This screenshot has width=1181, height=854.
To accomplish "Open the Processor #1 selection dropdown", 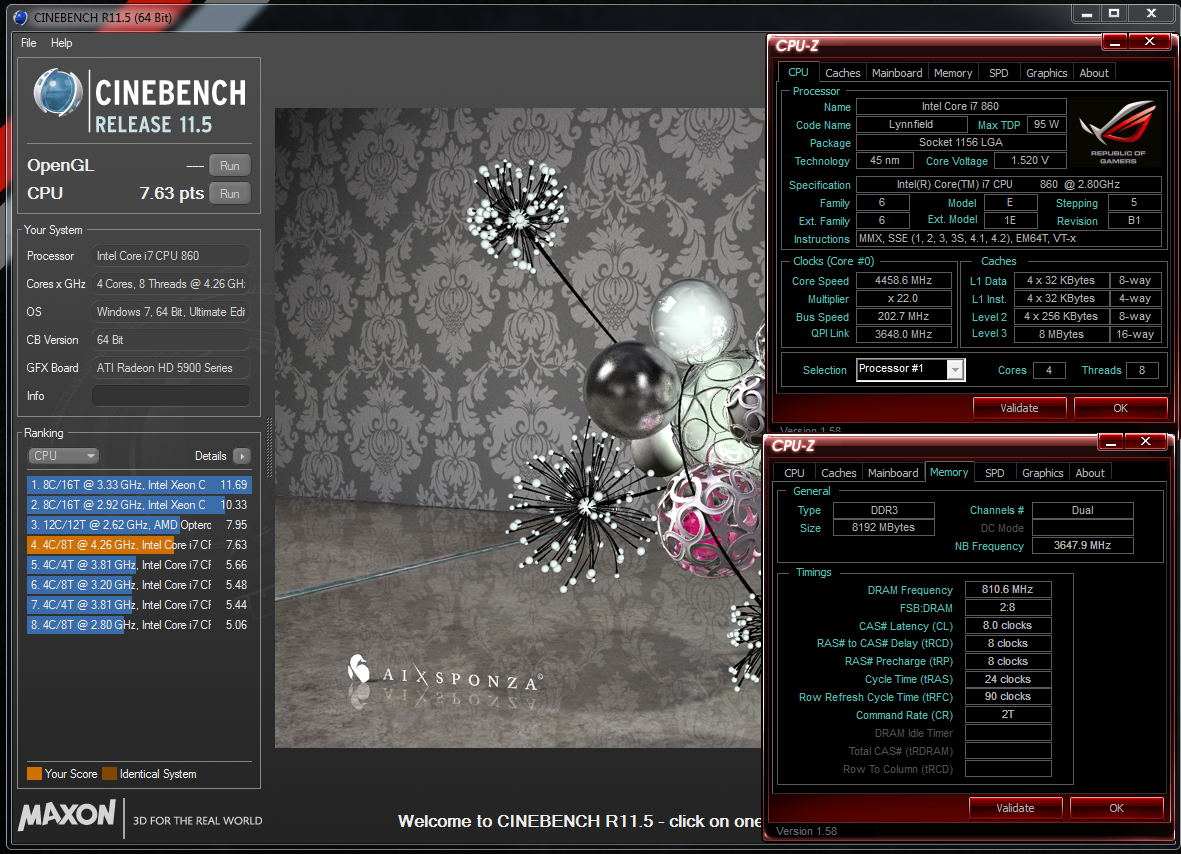I will coord(955,370).
